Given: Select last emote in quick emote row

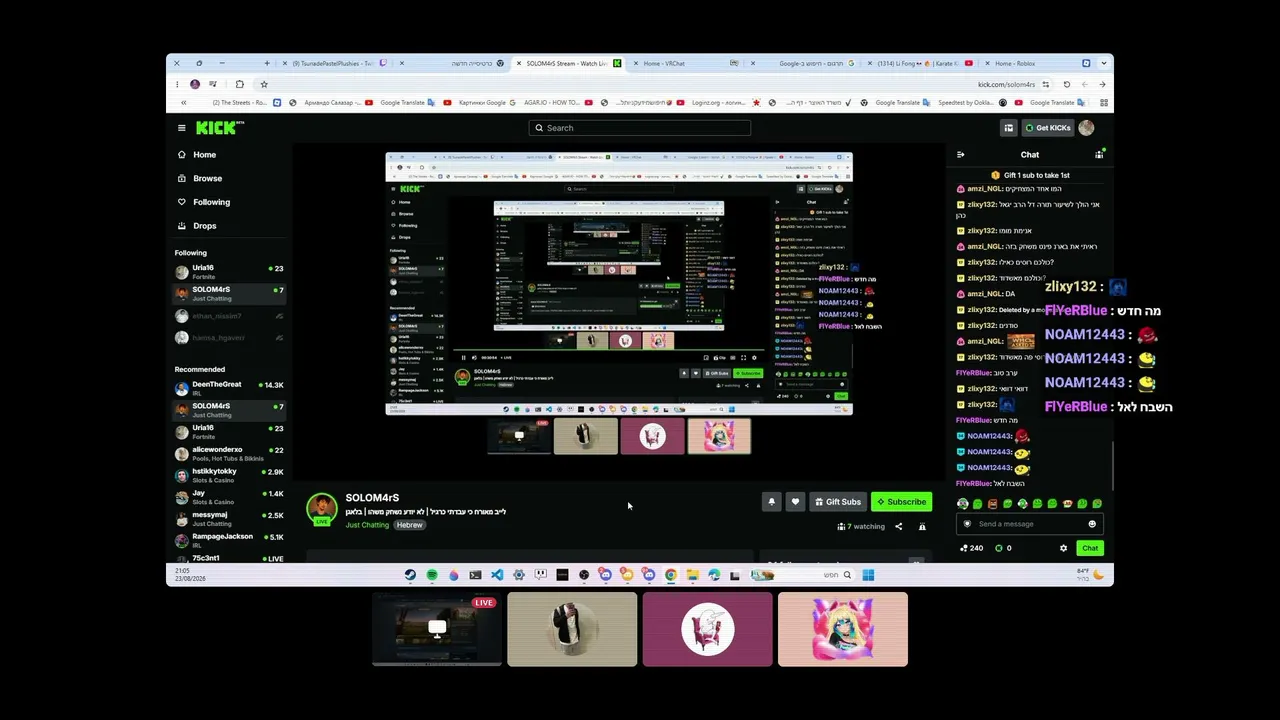Looking at the screenshot, I should click(1097, 504).
